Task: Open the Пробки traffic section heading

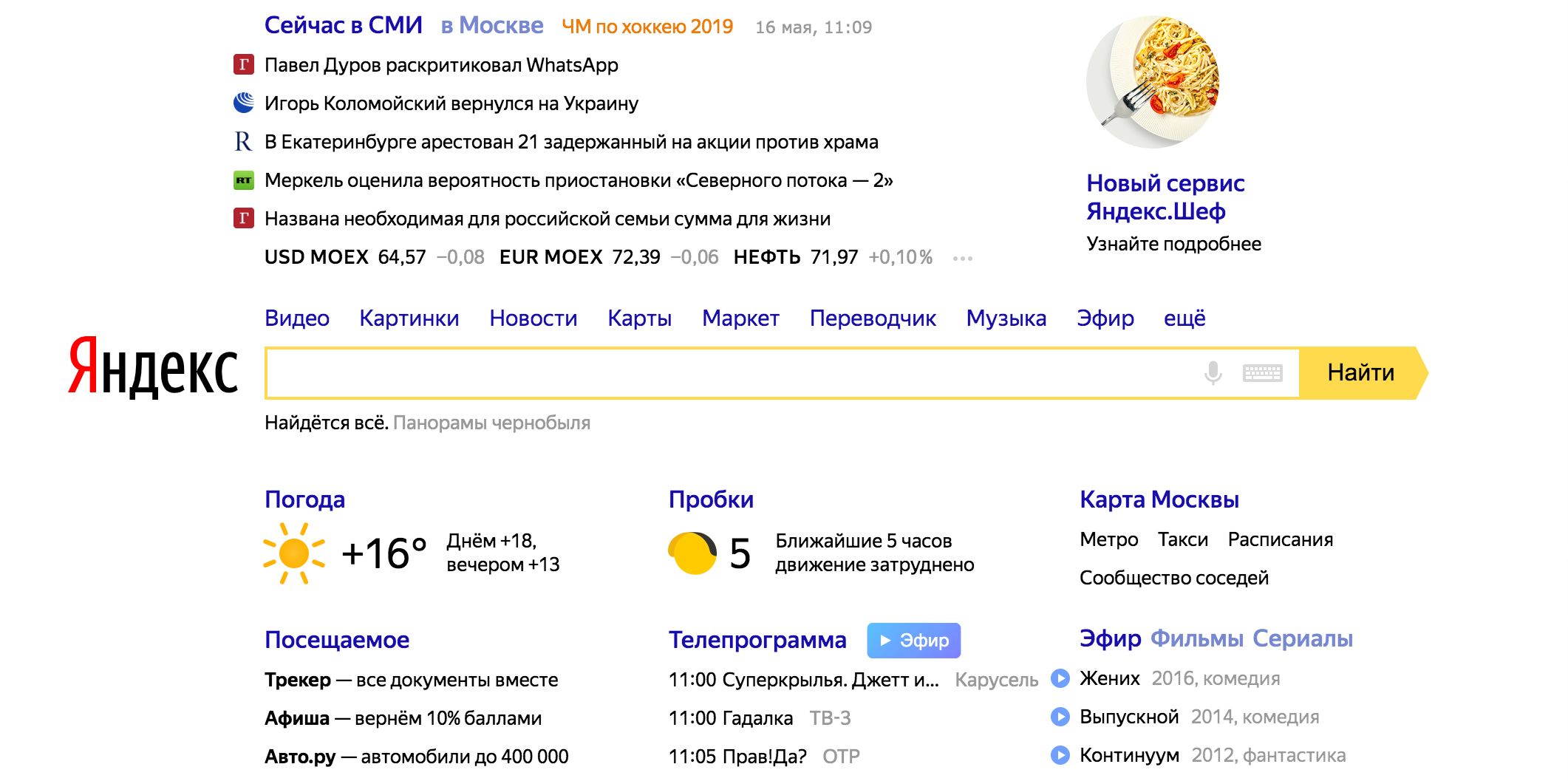Action: (711, 500)
